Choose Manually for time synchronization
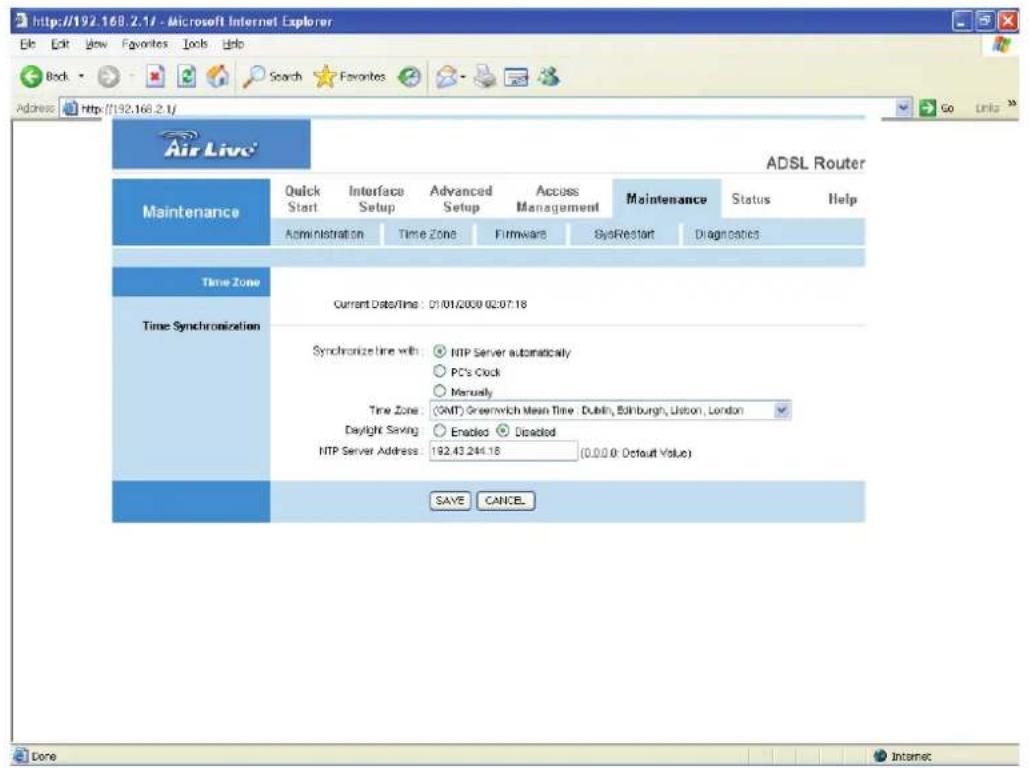The image size is (1029, 768). (x=440, y=391)
